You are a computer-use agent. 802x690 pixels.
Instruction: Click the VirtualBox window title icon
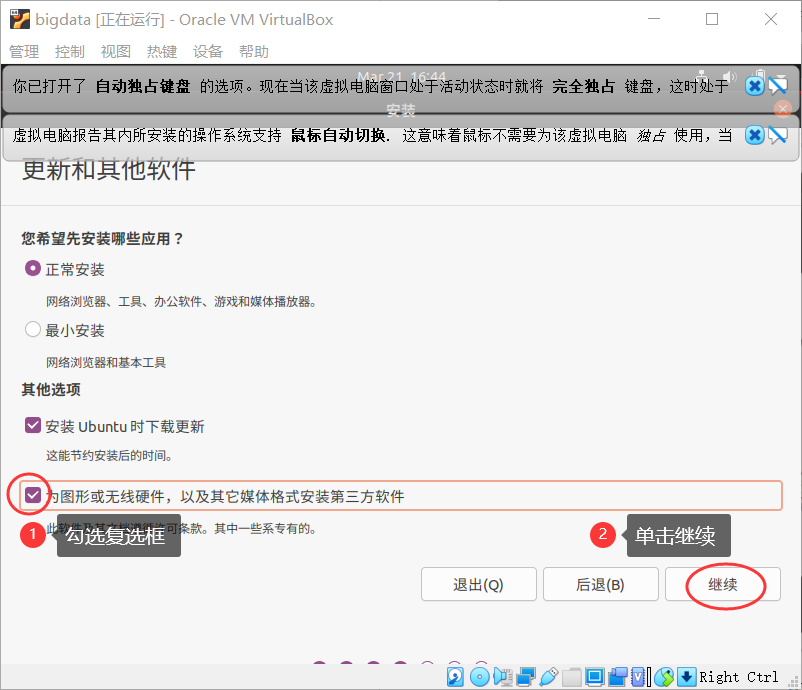click(19, 19)
